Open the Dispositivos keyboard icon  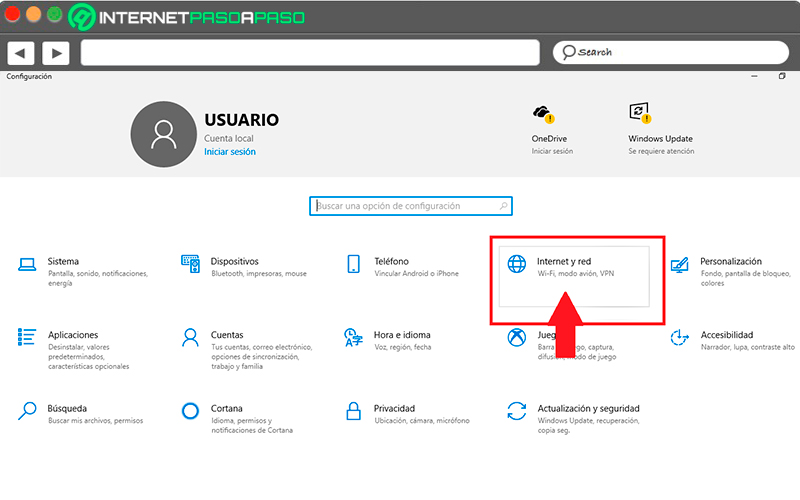tap(190, 264)
